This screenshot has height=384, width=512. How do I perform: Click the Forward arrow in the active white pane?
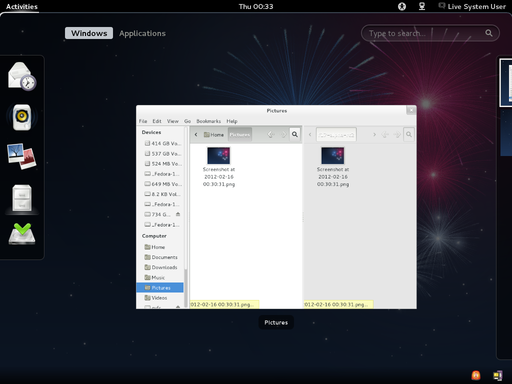[284, 134]
